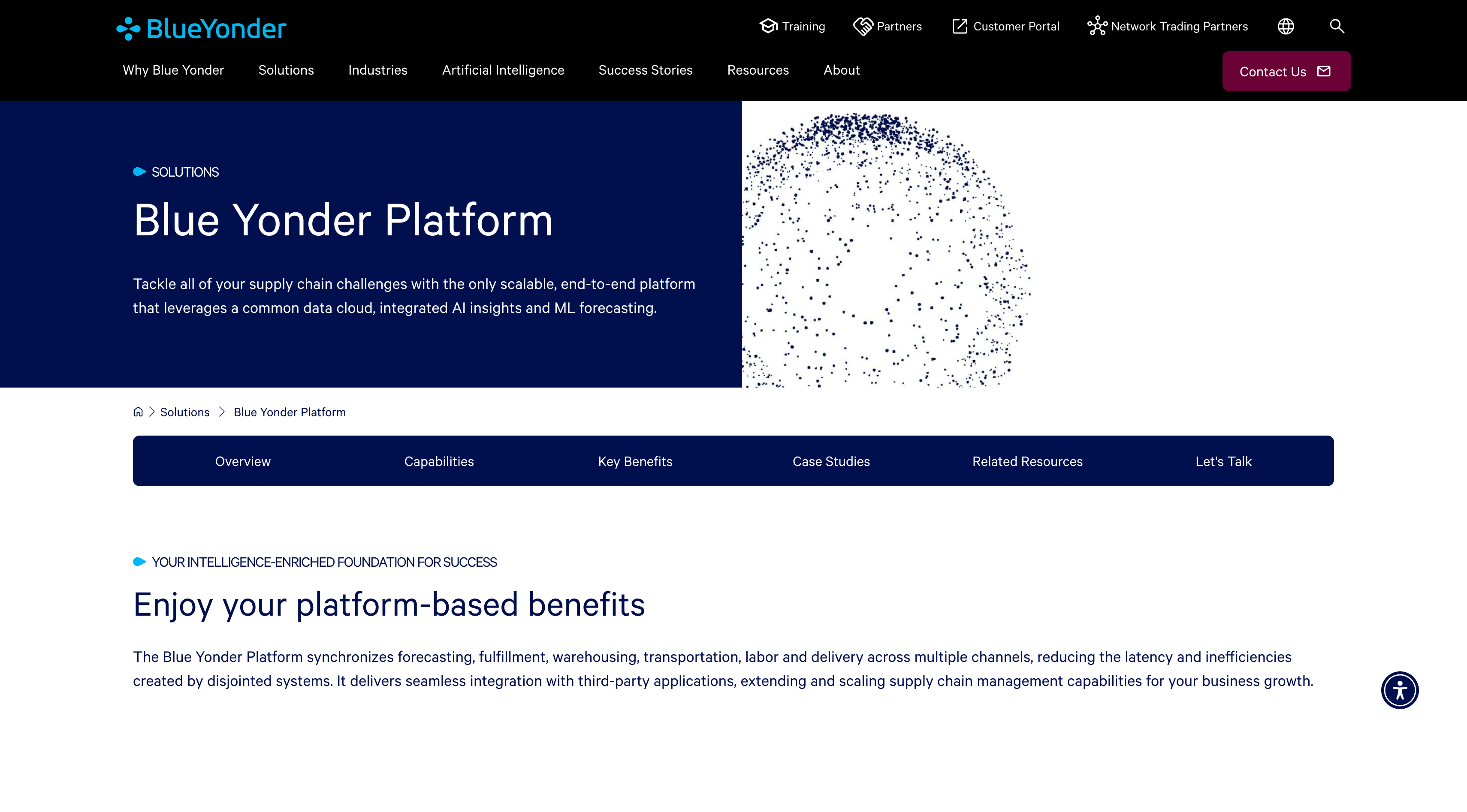Click the Training graduation cap icon
The height and width of the screenshot is (812, 1467).
point(769,26)
